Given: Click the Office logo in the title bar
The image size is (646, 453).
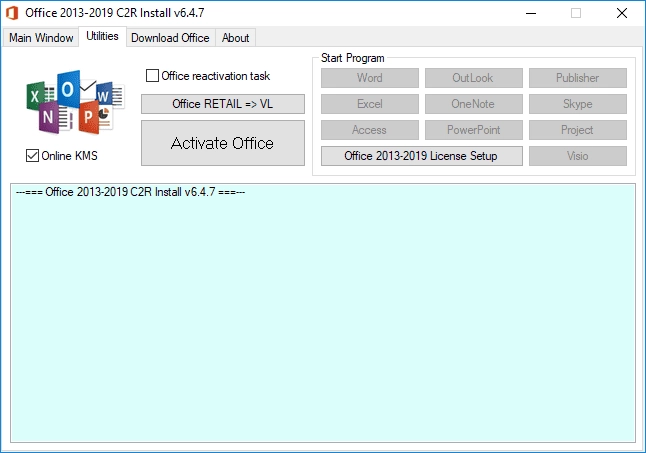Looking at the screenshot, I should (12, 13).
